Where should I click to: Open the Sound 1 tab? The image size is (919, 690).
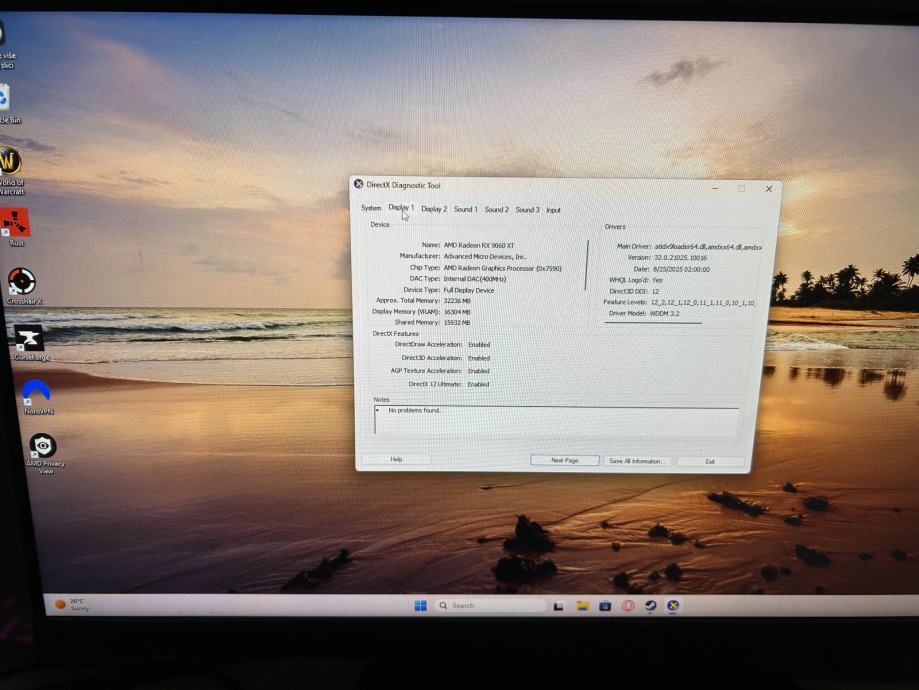coord(465,209)
